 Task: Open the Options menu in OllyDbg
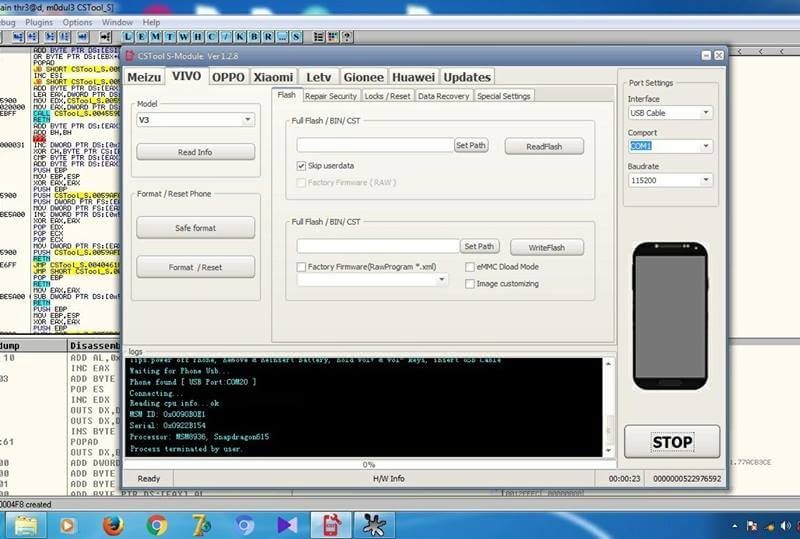[78, 22]
